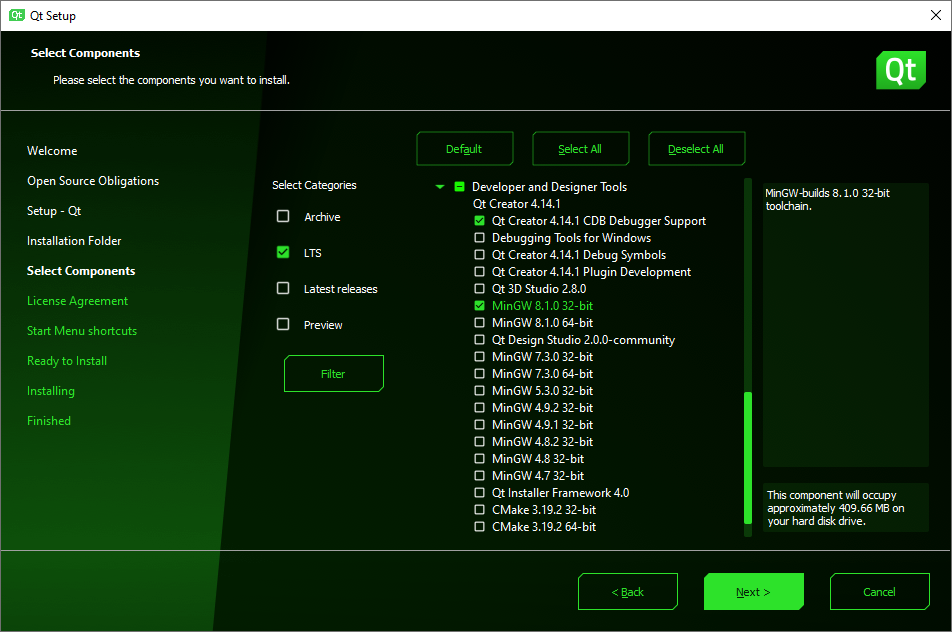This screenshot has height=632, width=952.
Task: Collapse the Developer and Designer Tools tree
Action: 440,187
